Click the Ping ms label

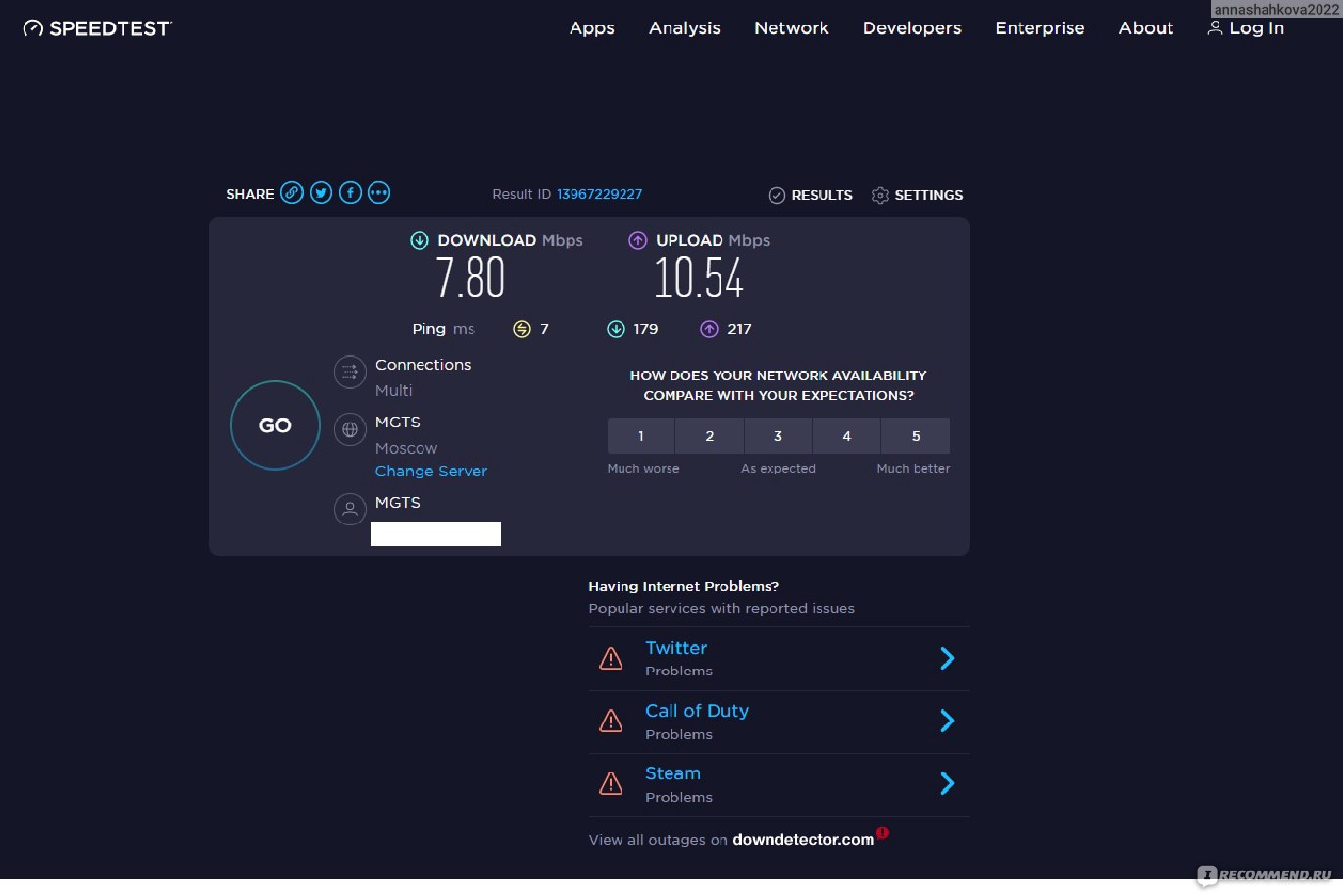(443, 329)
